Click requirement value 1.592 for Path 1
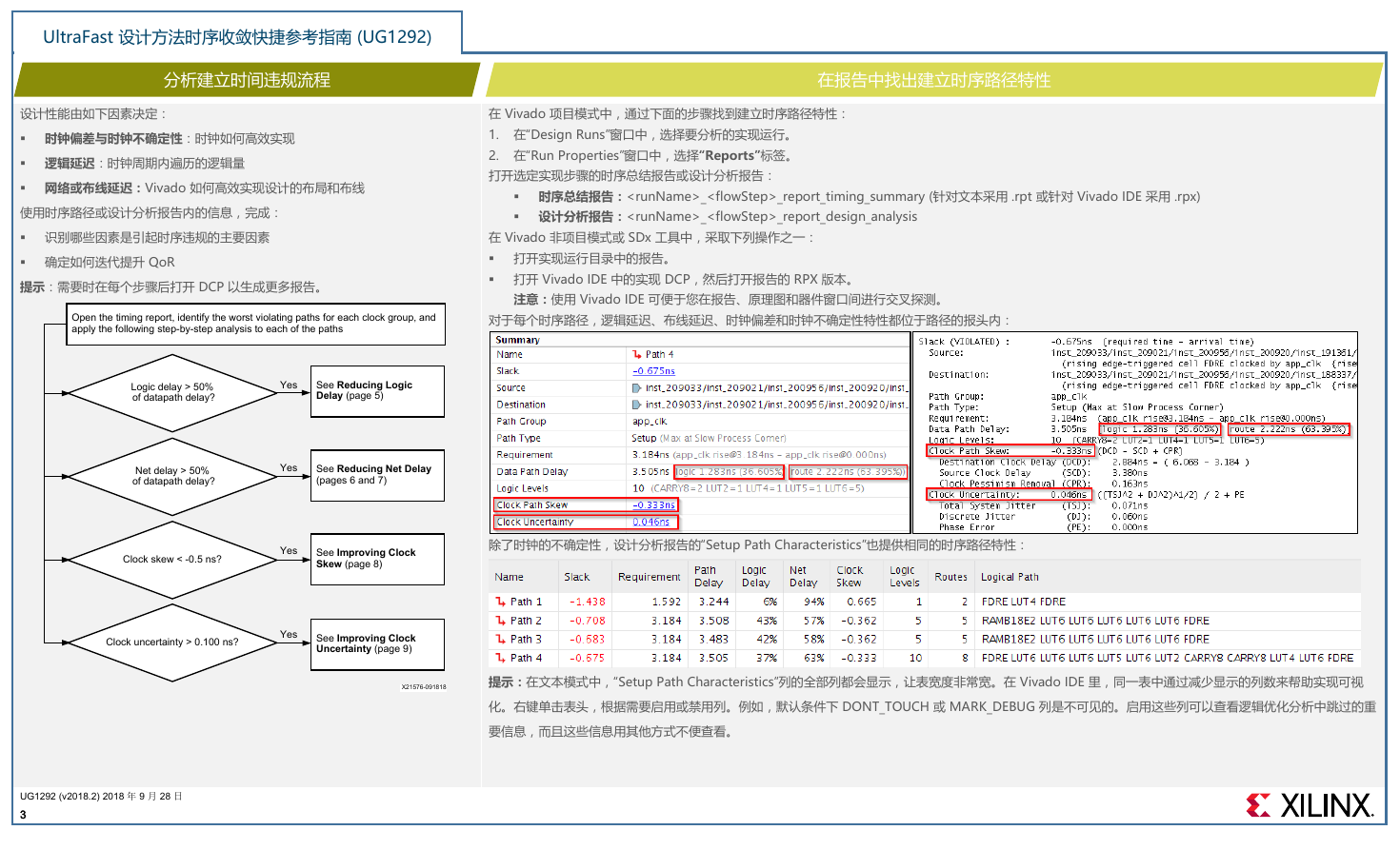The width and height of the screenshot is (1400, 850). coord(667,602)
